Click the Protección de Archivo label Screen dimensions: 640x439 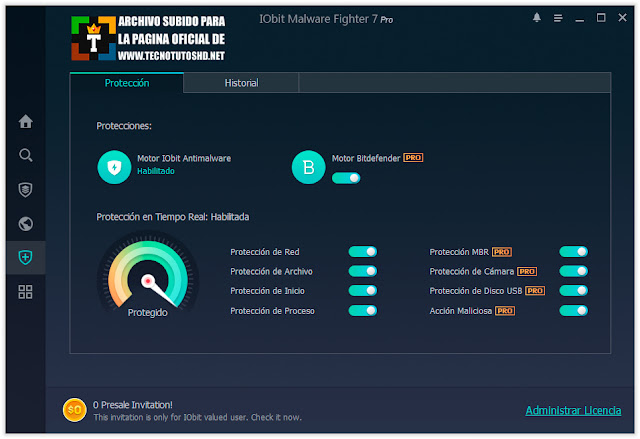pos(271,271)
